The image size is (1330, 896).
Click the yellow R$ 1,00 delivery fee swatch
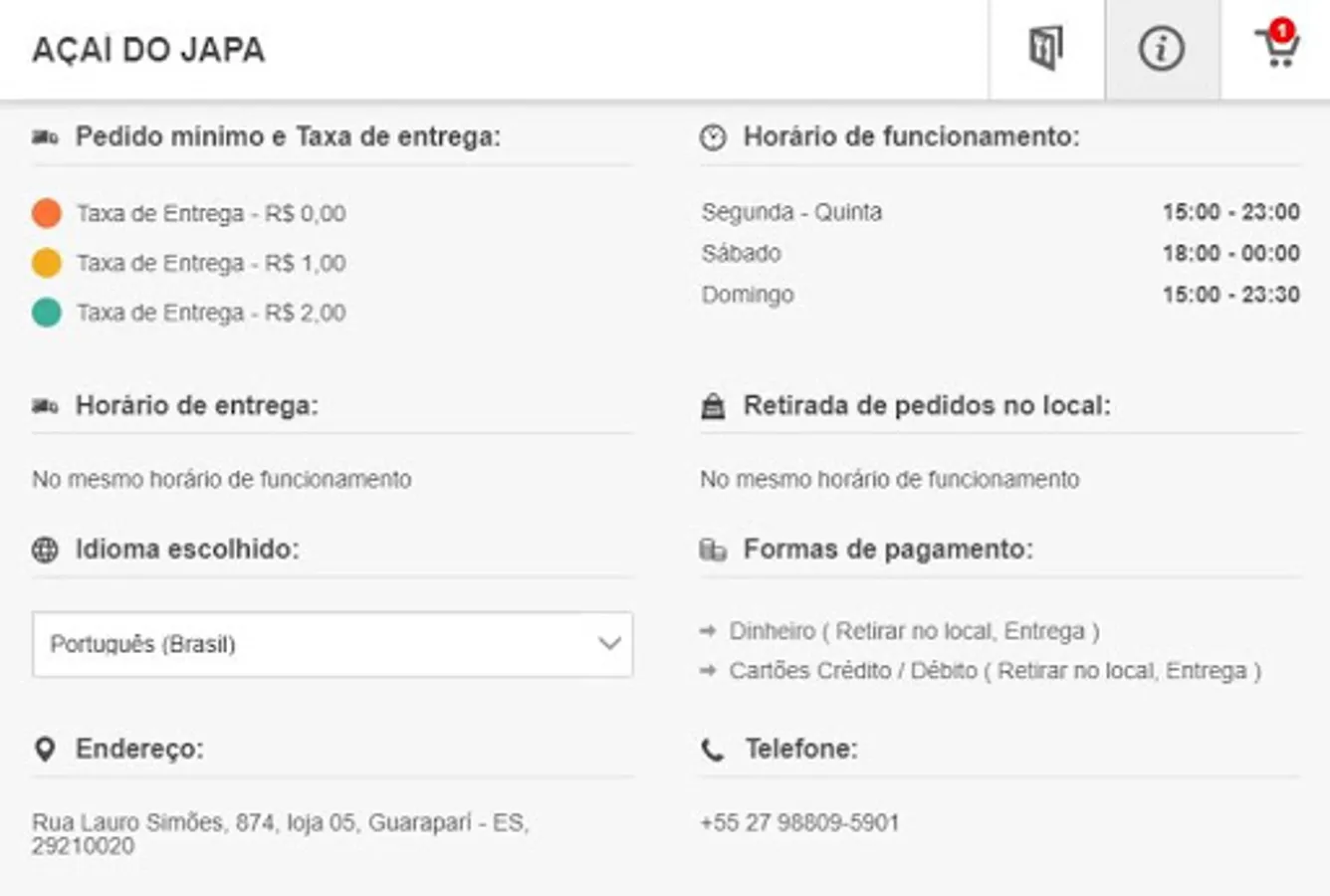pyautogui.click(x=47, y=263)
